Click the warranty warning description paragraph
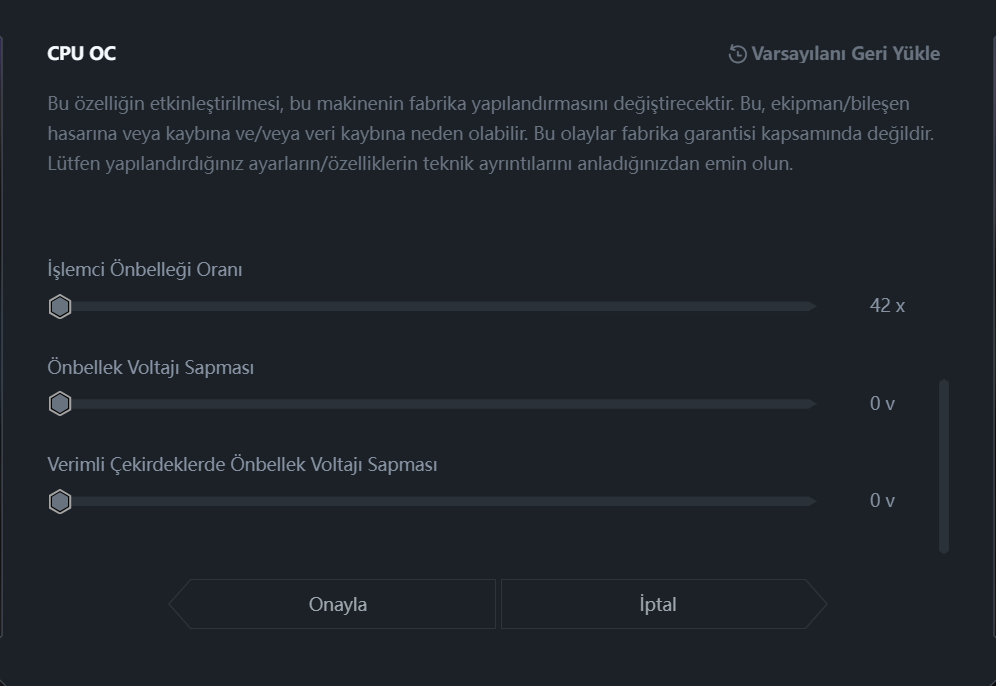Image resolution: width=996 pixels, height=686 pixels. coord(491,133)
